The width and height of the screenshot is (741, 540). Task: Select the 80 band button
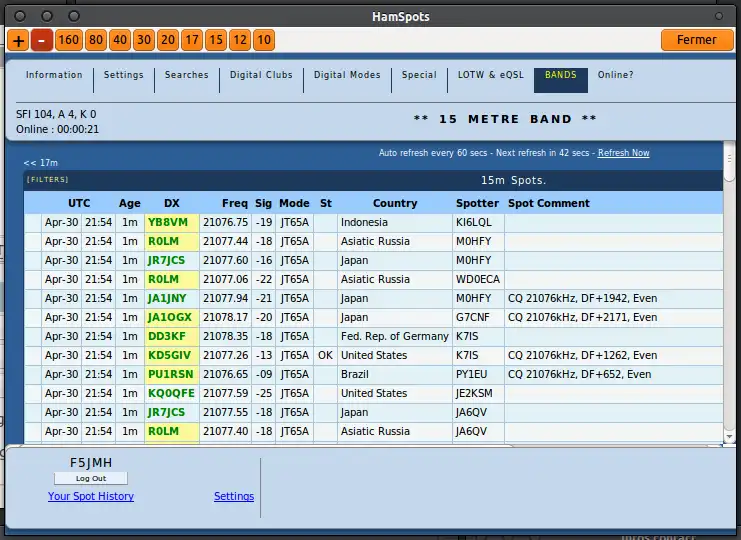click(96, 40)
